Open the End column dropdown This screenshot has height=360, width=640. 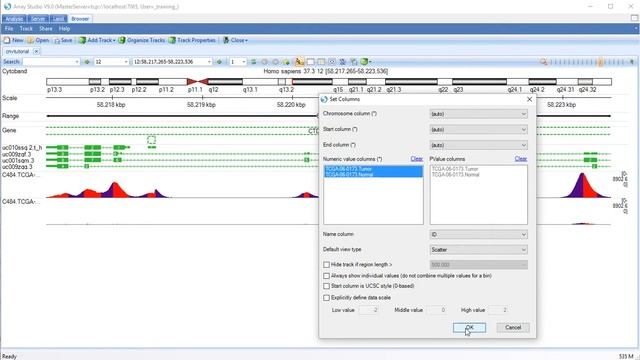(478, 145)
